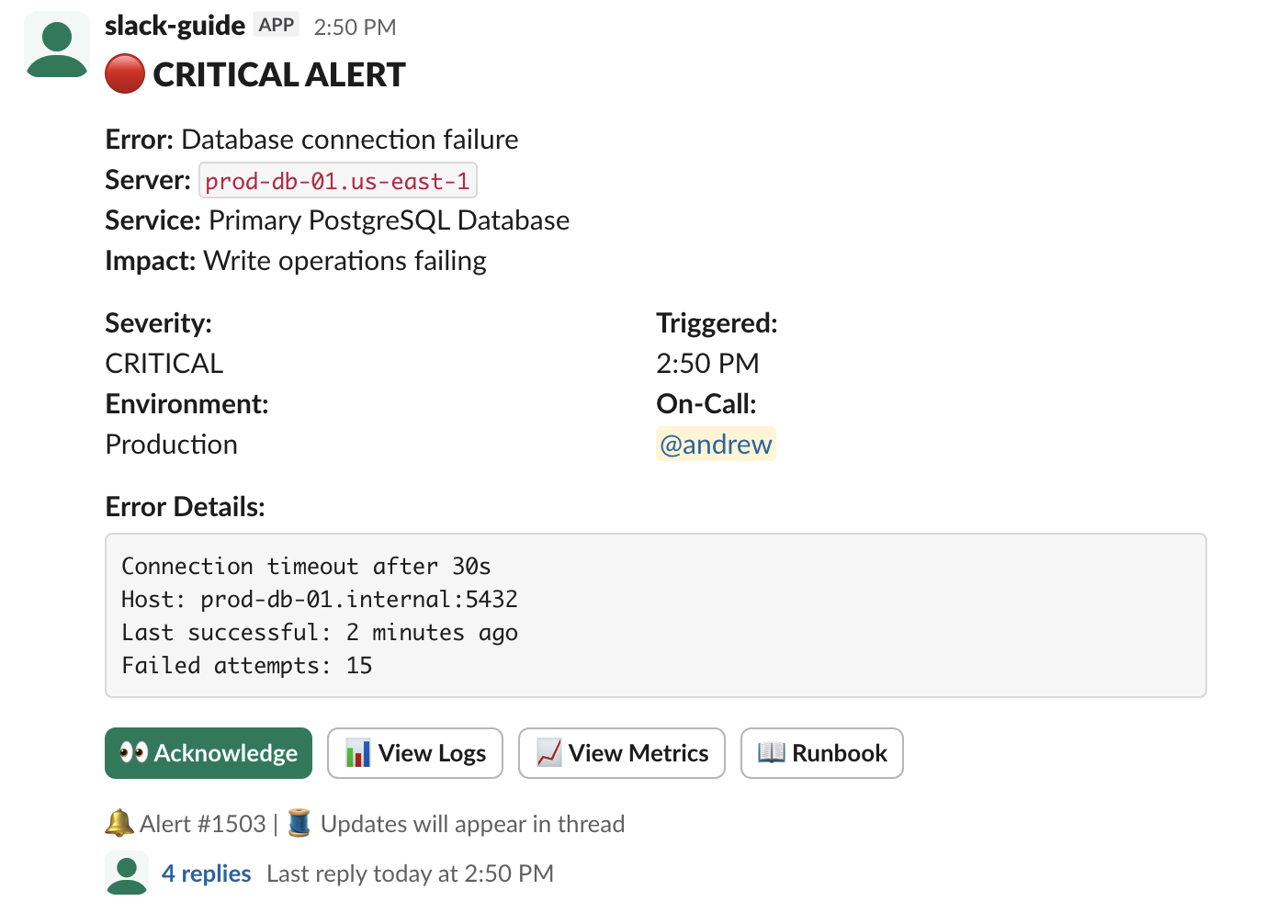1288x924 pixels.
Task: Click the bar chart icon in View Logs
Action: [x=358, y=753]
